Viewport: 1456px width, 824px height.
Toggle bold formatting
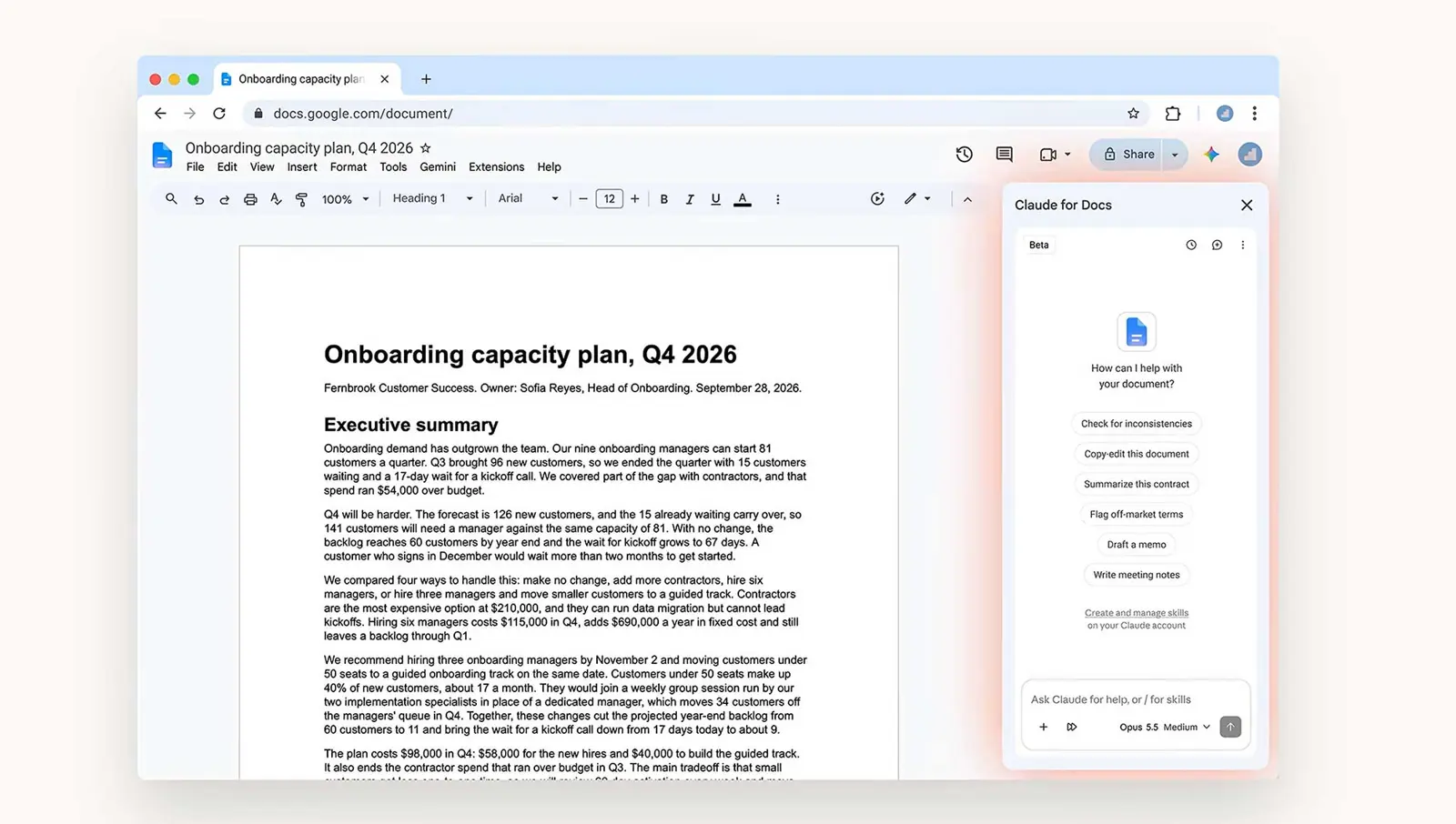coord(664,199)
